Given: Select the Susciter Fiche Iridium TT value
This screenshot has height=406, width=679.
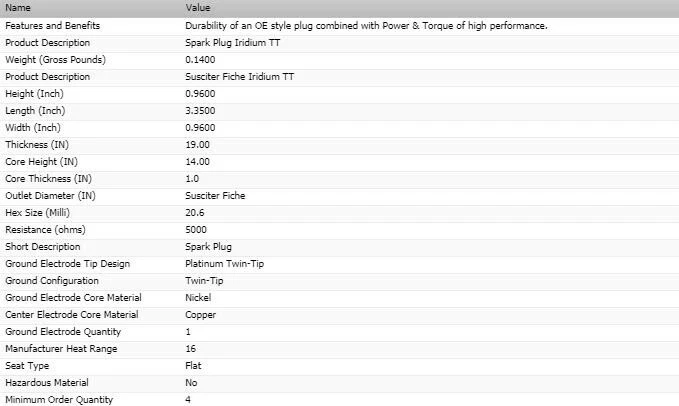Looking at the screenshot, I should (239, 77).
